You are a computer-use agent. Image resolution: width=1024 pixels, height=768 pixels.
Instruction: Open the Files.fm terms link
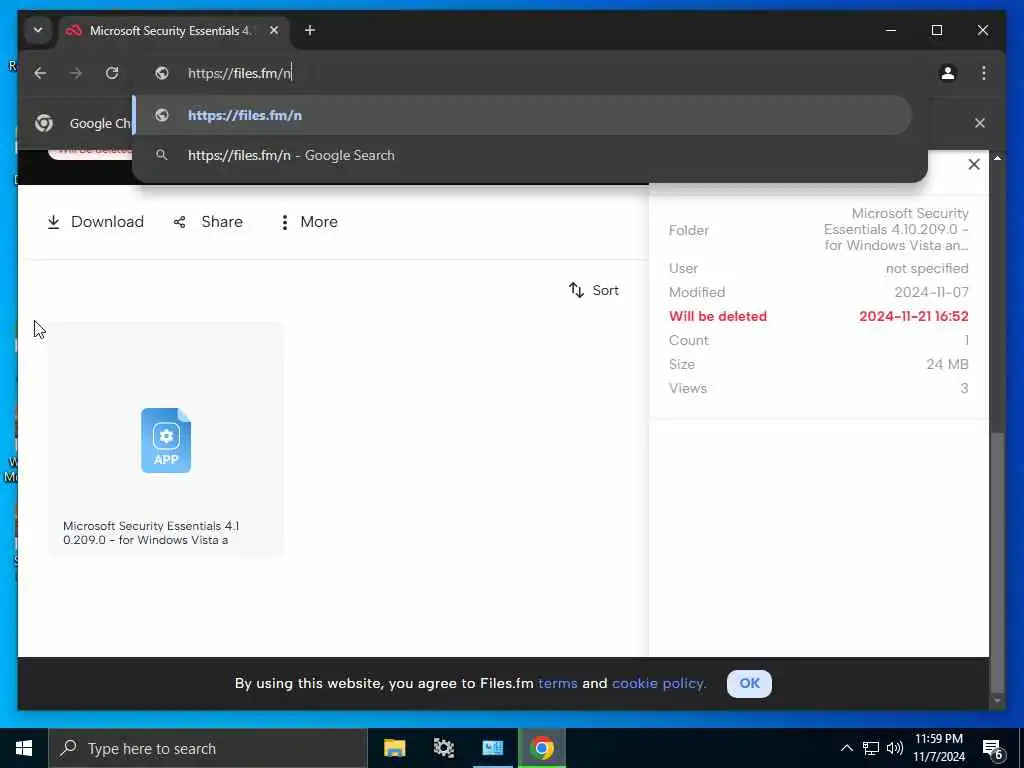558,683
